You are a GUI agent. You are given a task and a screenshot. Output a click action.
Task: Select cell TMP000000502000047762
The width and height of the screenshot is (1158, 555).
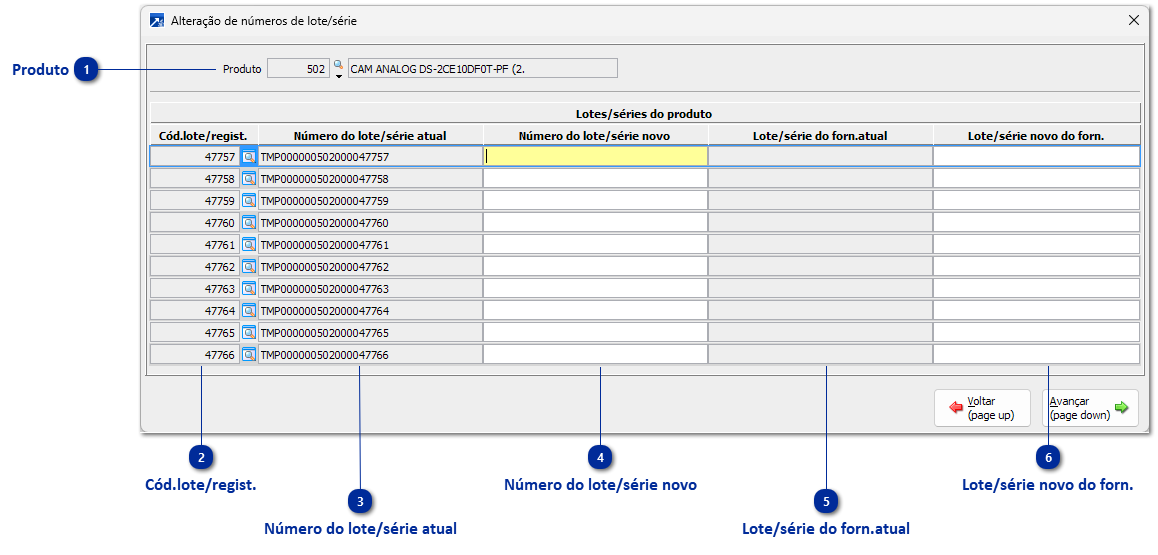point(370,266)
